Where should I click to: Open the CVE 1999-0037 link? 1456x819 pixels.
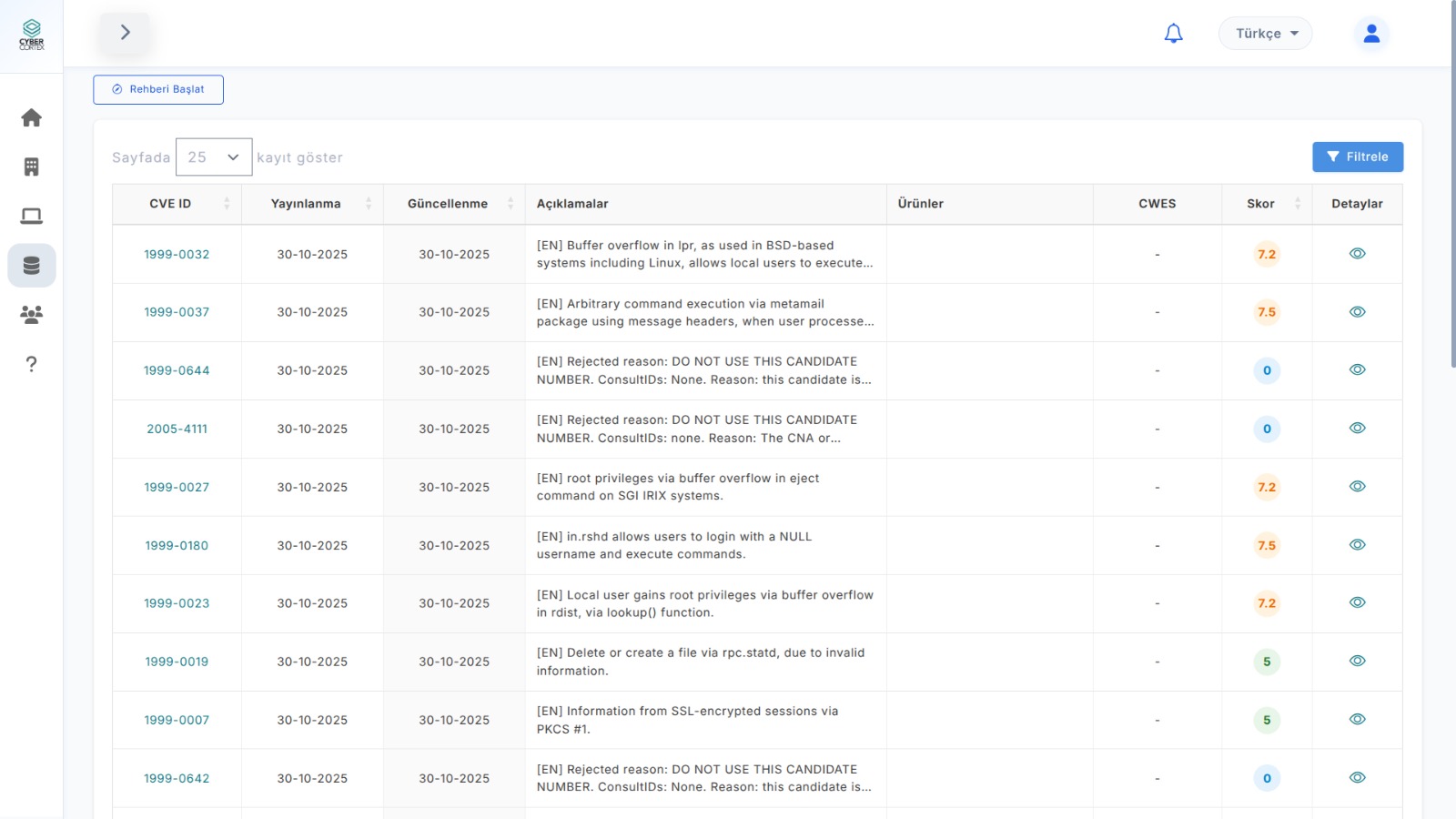(x=177, y=312)
